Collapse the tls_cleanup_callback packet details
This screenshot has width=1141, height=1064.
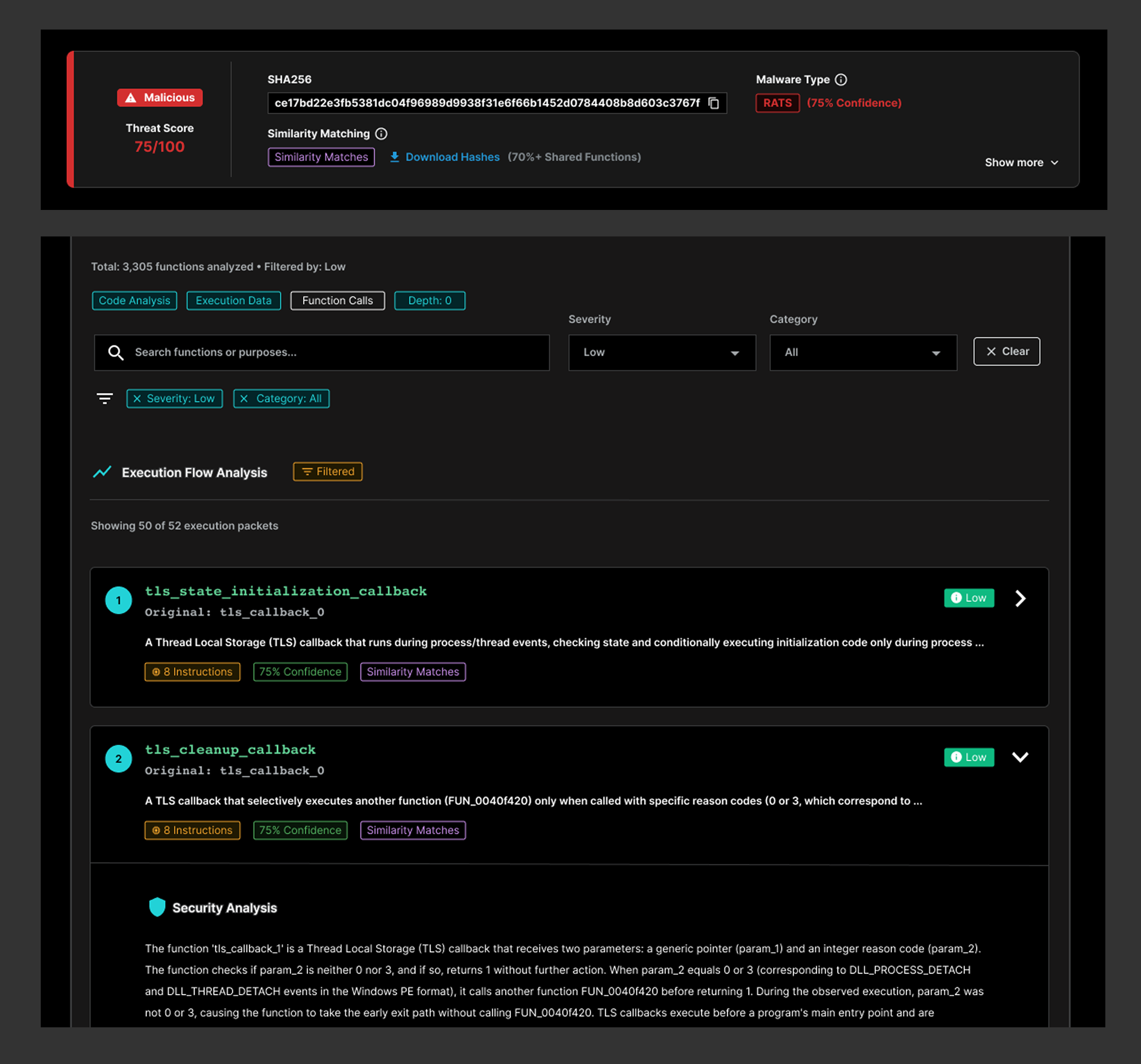click(1020, 757)
